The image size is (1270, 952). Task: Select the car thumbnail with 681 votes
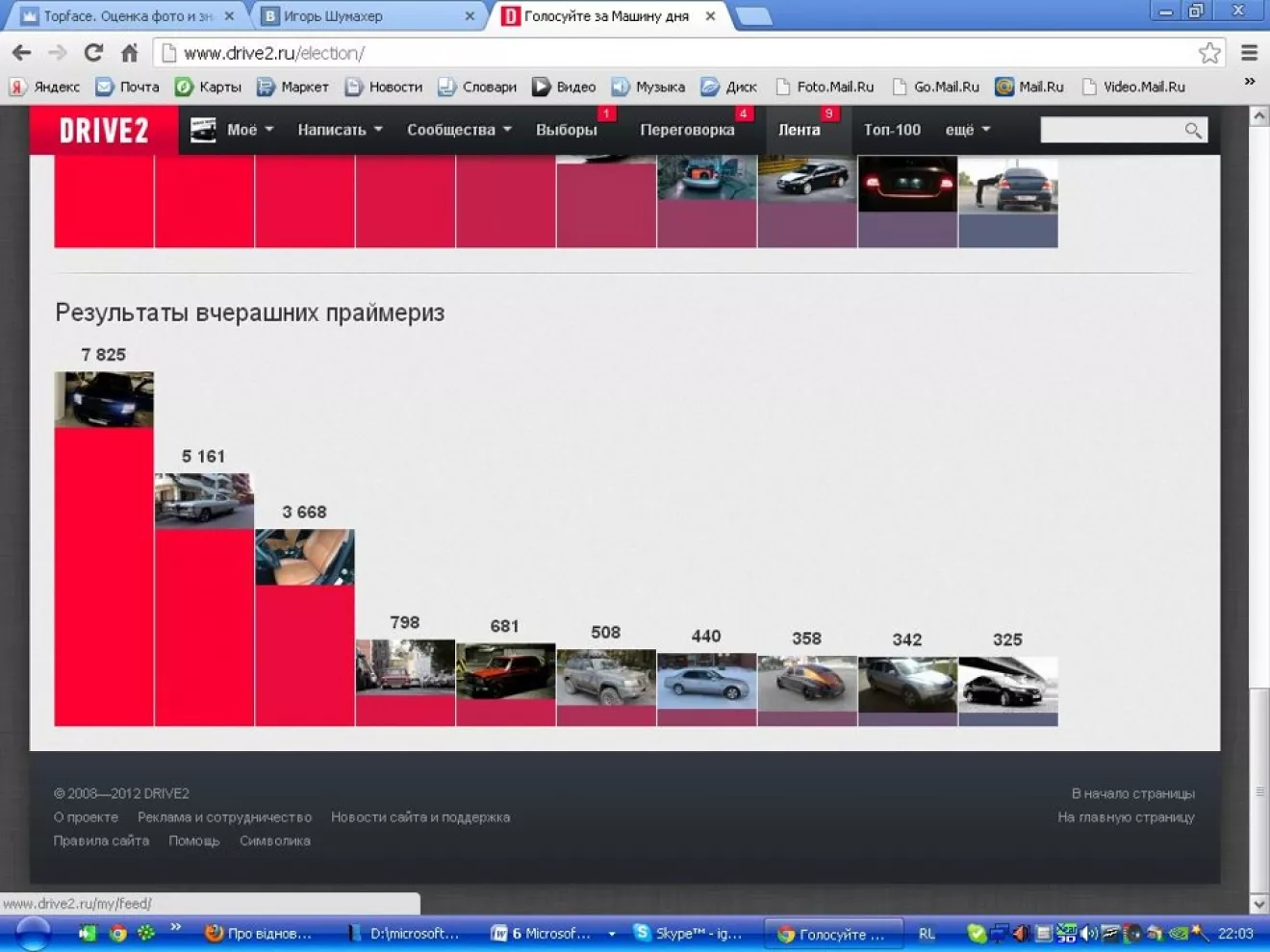pos(506,671)
